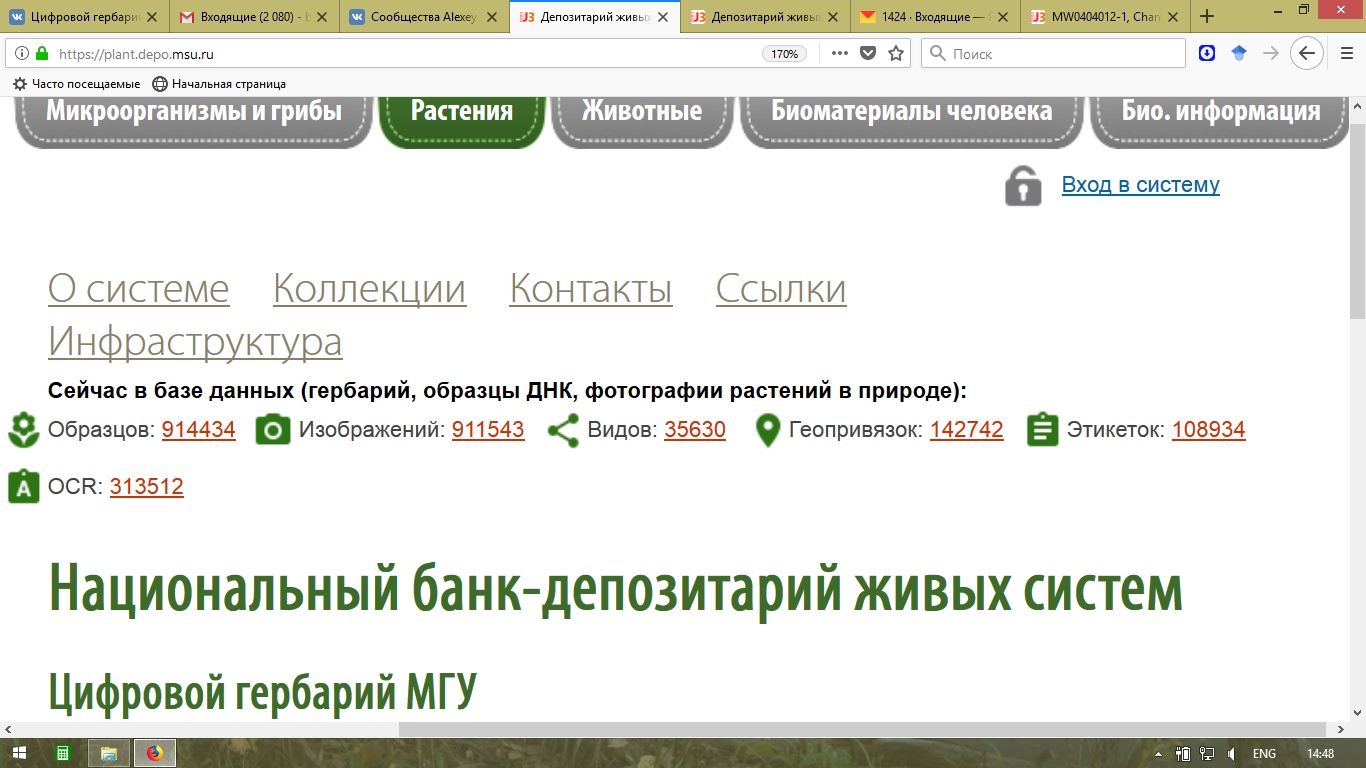The image size is (1366, 768).
Task: Click the forward arrow navigation button
Action: 1271,53
